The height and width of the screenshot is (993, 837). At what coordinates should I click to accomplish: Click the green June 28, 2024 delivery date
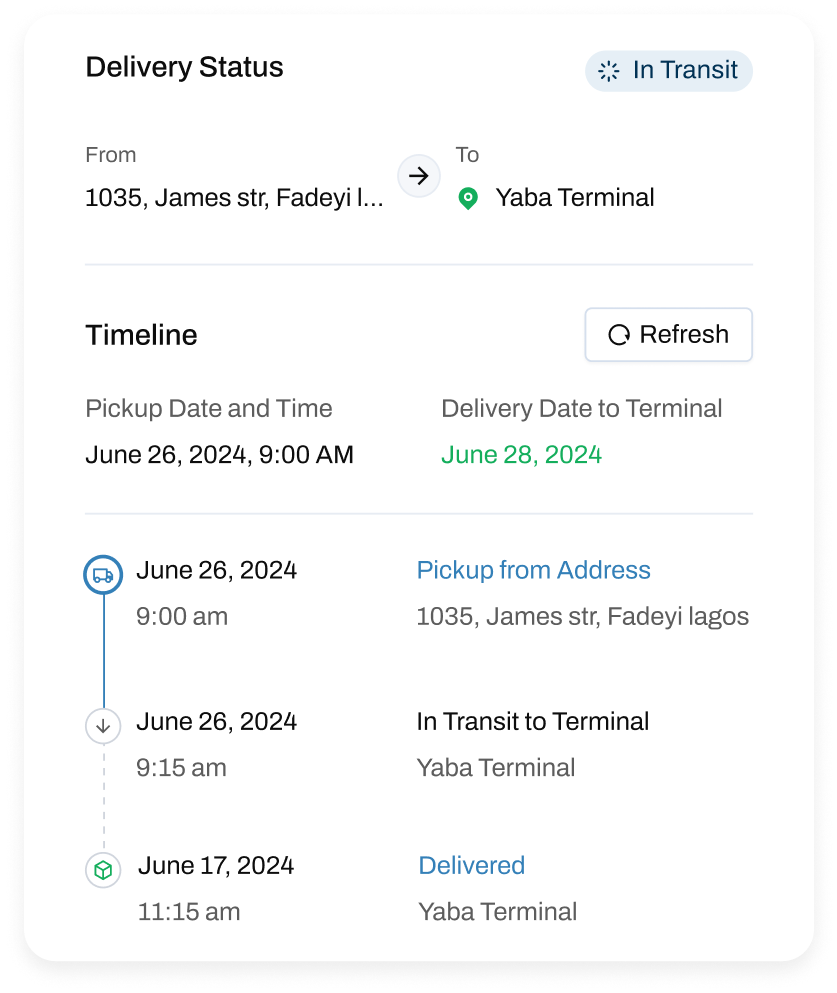coord(521,455)
